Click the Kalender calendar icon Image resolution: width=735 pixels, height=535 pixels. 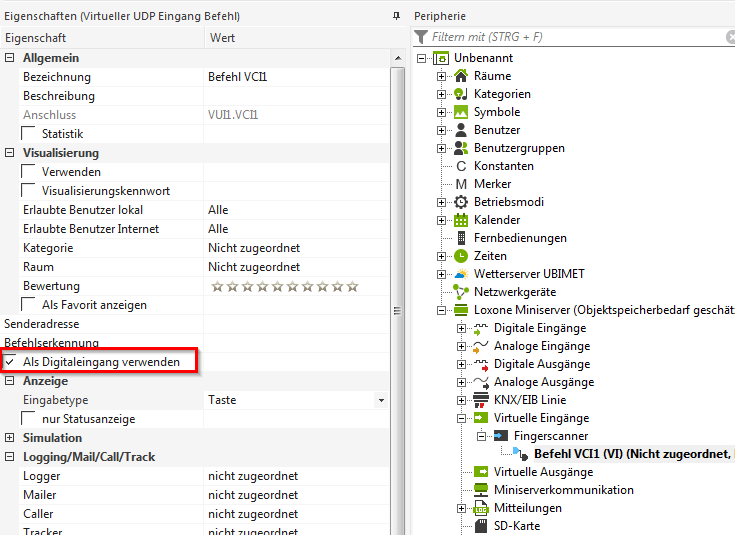[x=461, y=220]
